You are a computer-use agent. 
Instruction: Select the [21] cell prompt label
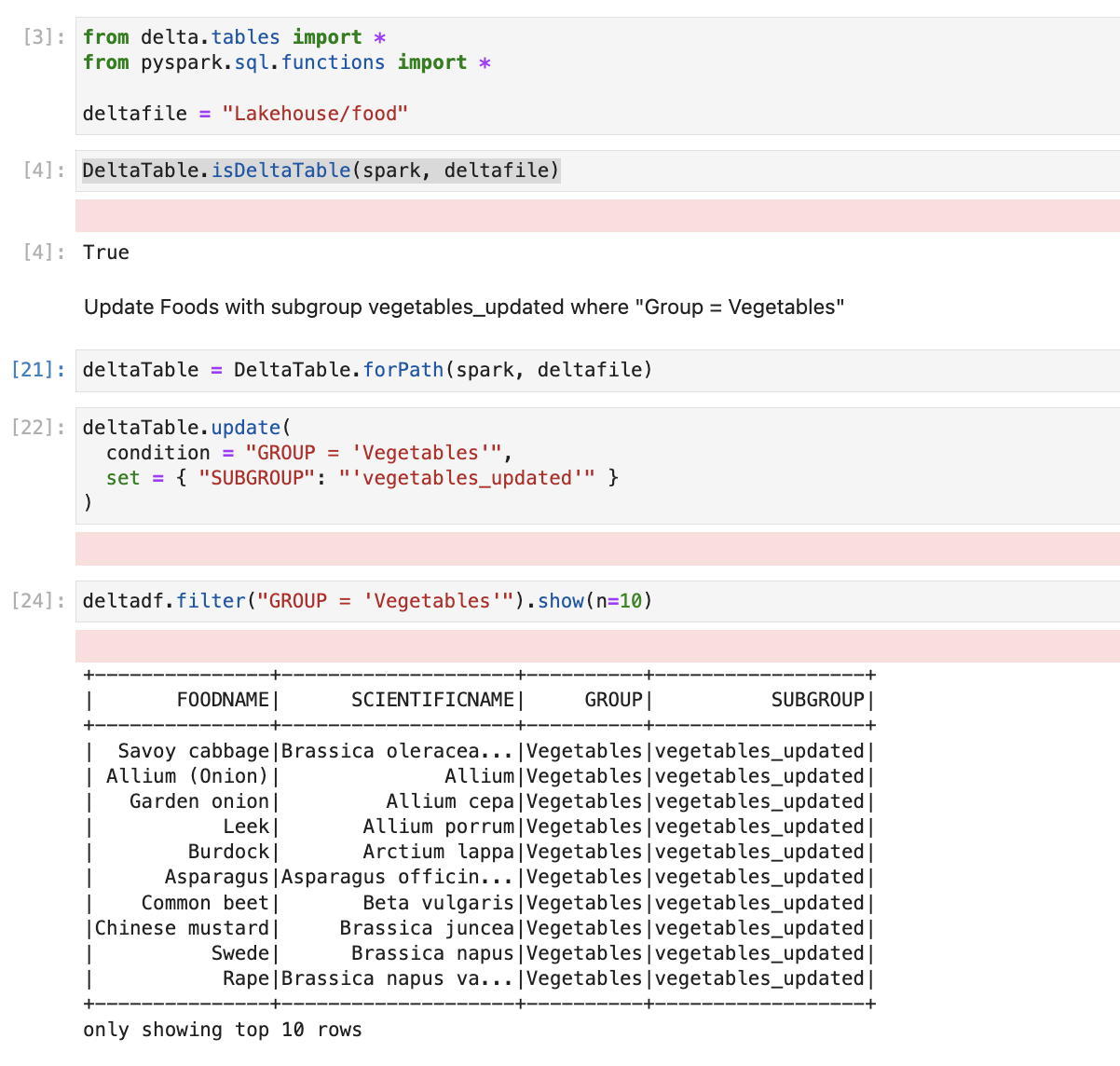tap(38, 370)
